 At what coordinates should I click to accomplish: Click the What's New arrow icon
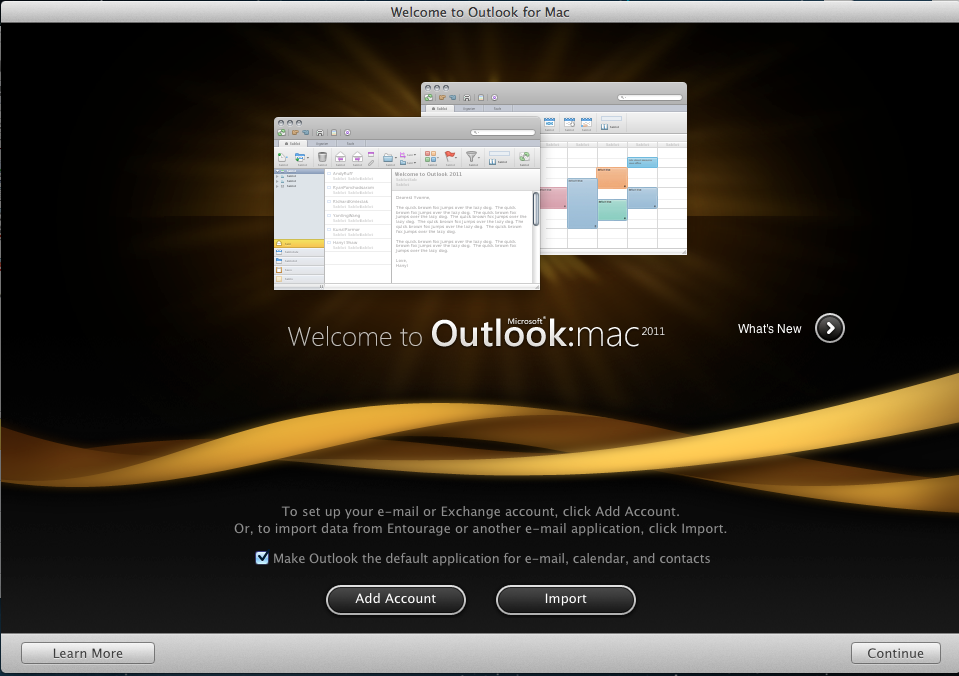pos(829,328)
